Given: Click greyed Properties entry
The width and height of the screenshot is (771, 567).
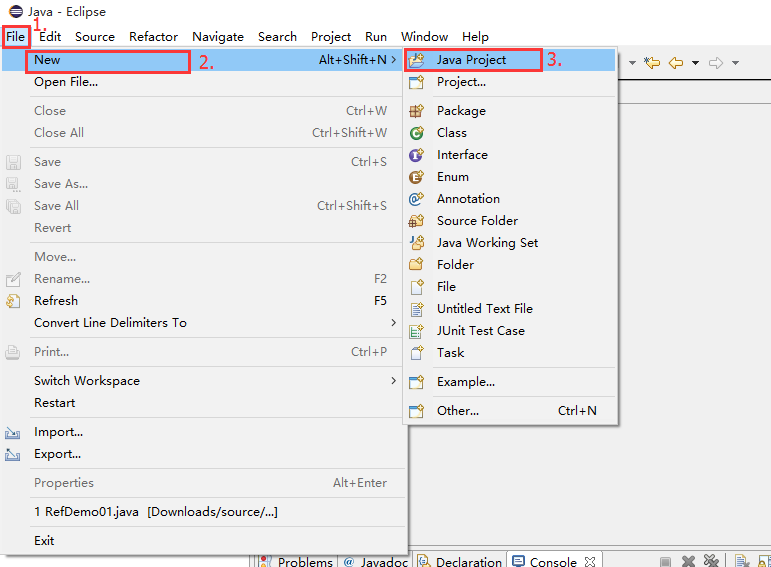Looking at the screenshot, I should click(204, 483).
